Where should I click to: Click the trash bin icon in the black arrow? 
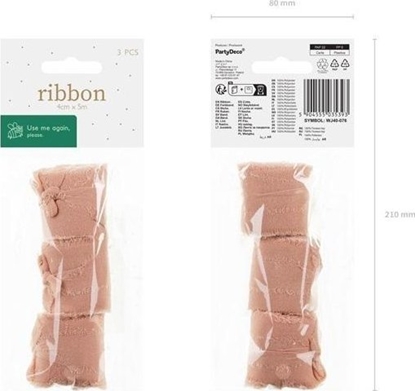point(261,90)
